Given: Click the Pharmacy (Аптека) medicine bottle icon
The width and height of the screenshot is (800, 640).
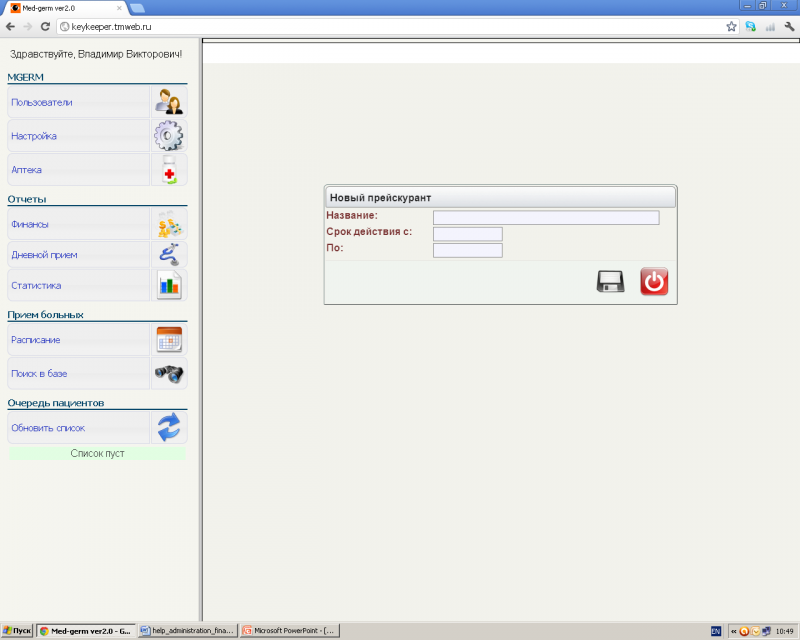Looking at the screenshot, I should pyautogui.click(x=168, y=170).
